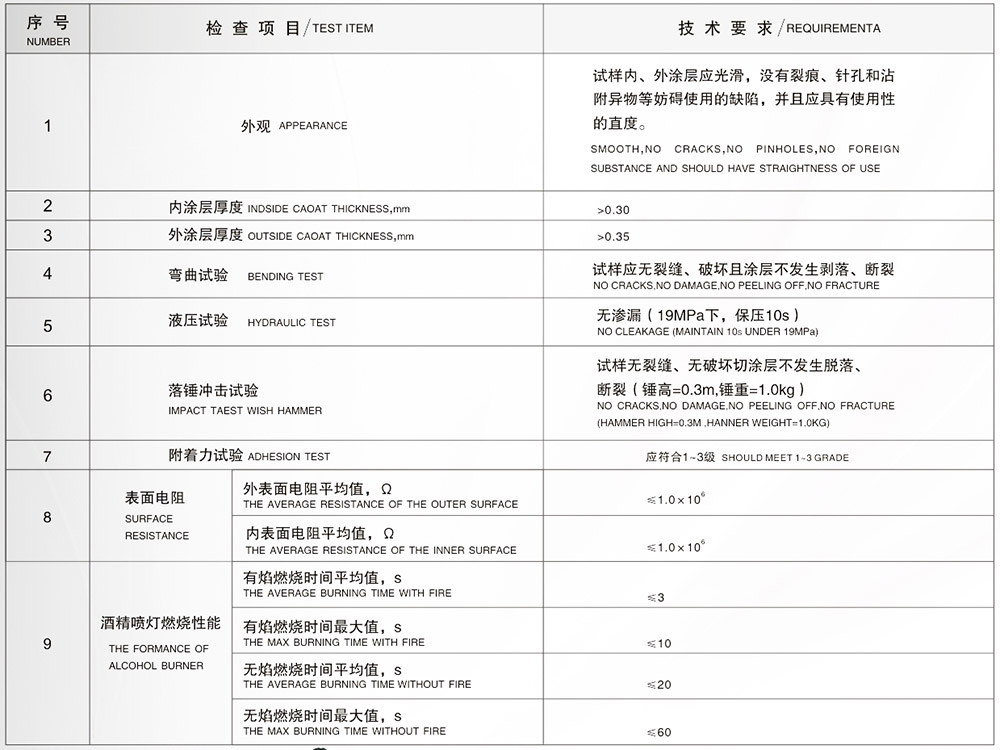1000x750 pixels.
Task: Select the HYDRAULIC TEST item
Action: coord(316,322)
